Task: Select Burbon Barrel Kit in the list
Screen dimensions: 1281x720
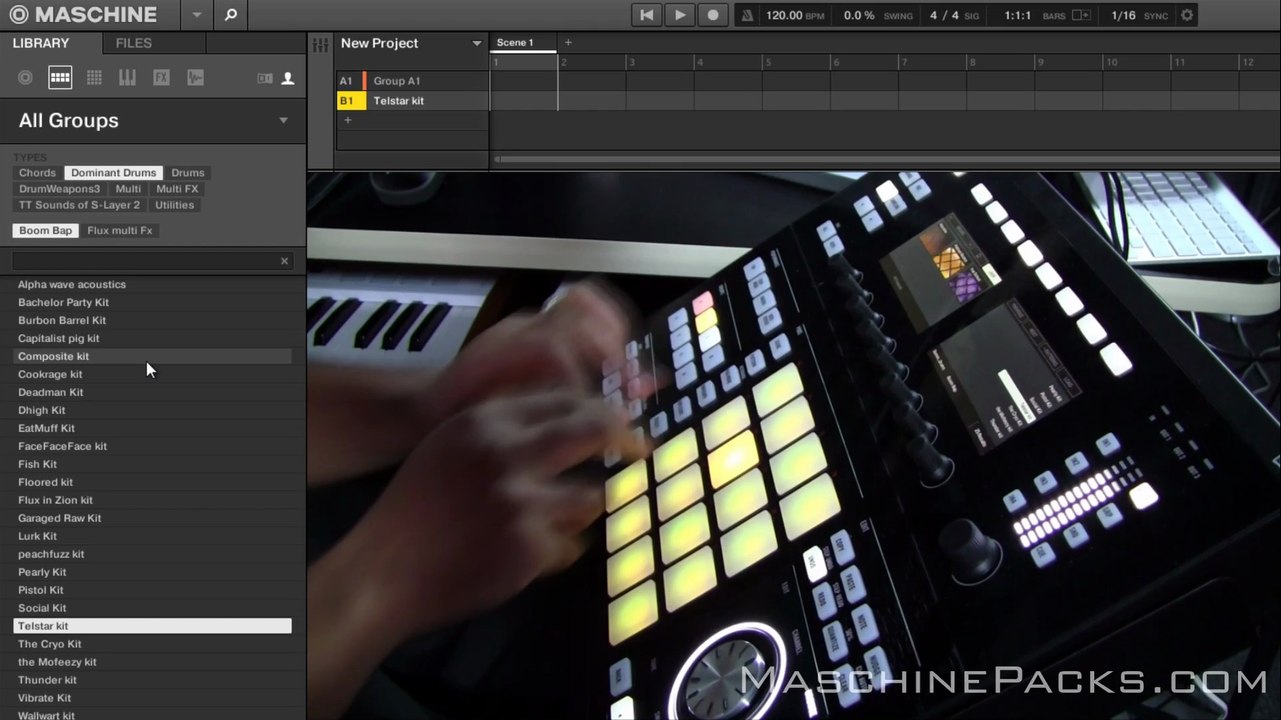Action: pyautogui.click(x=152, y=321)
